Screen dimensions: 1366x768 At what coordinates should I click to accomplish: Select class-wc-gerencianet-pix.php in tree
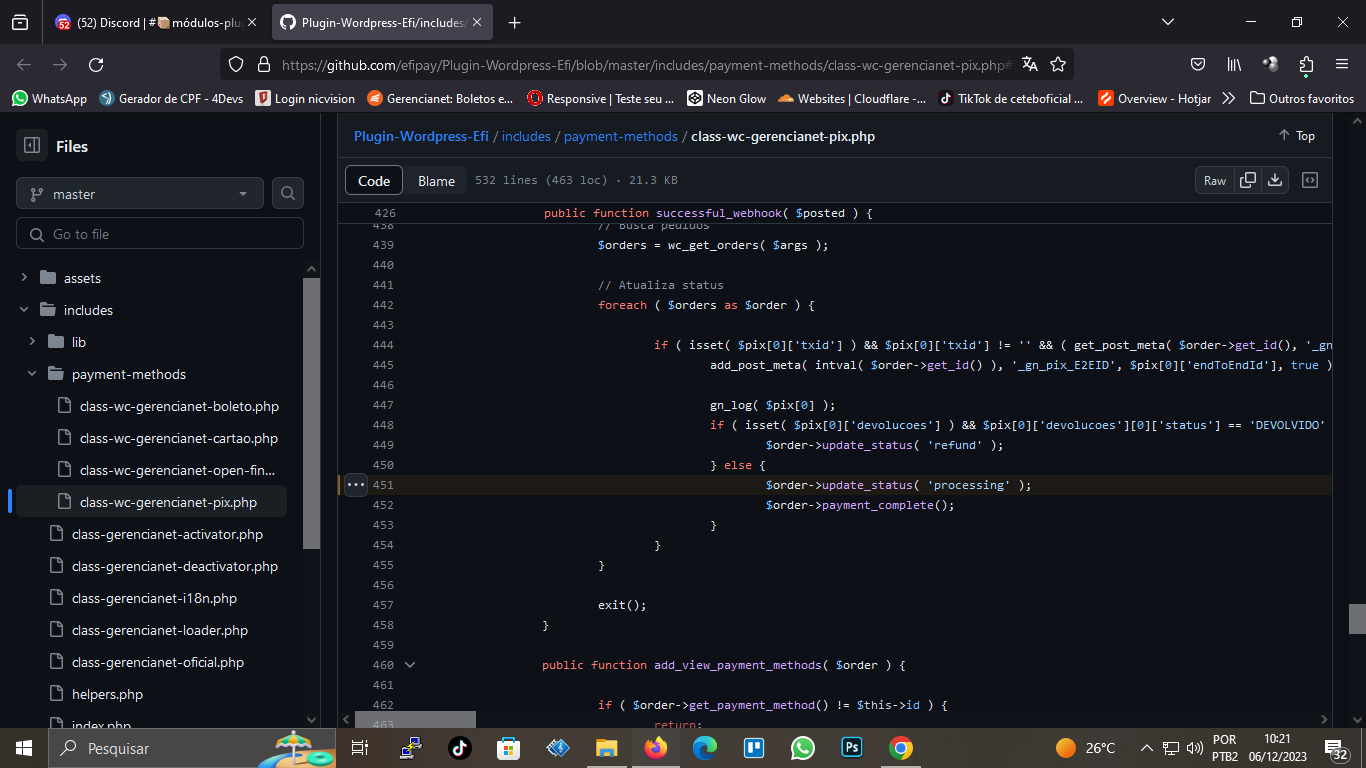[x=167, y=502]
